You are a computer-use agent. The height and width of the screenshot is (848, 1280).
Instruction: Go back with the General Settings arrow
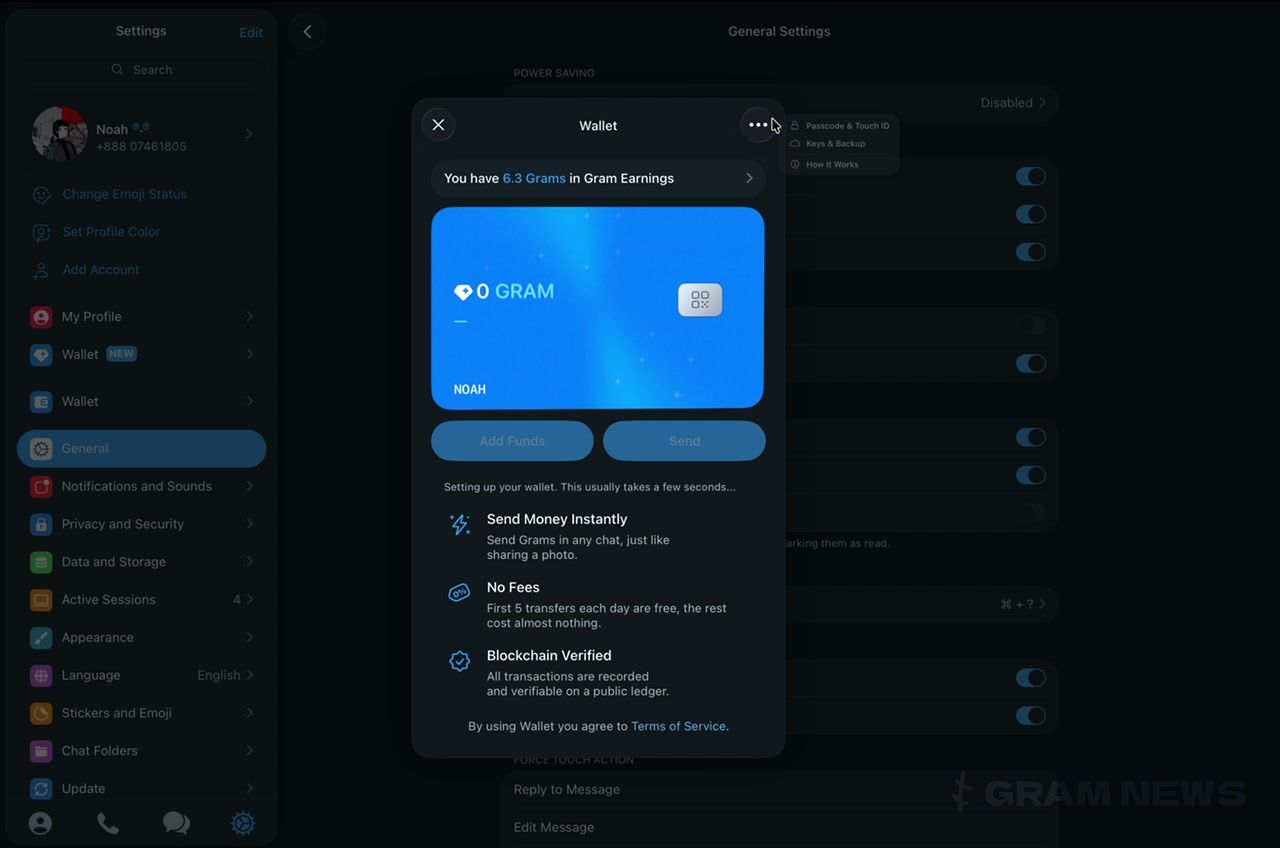(x=307, y=32)
